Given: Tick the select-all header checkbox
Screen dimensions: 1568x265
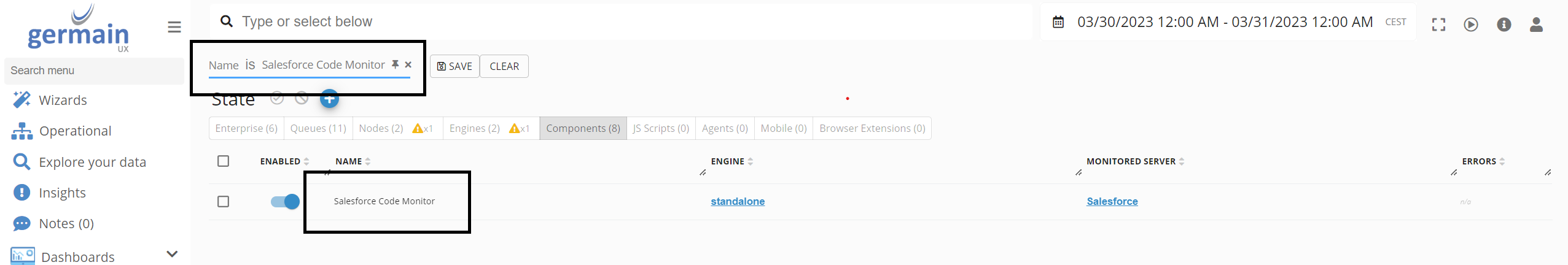Looking at the screenshot, I should (224, 161).
